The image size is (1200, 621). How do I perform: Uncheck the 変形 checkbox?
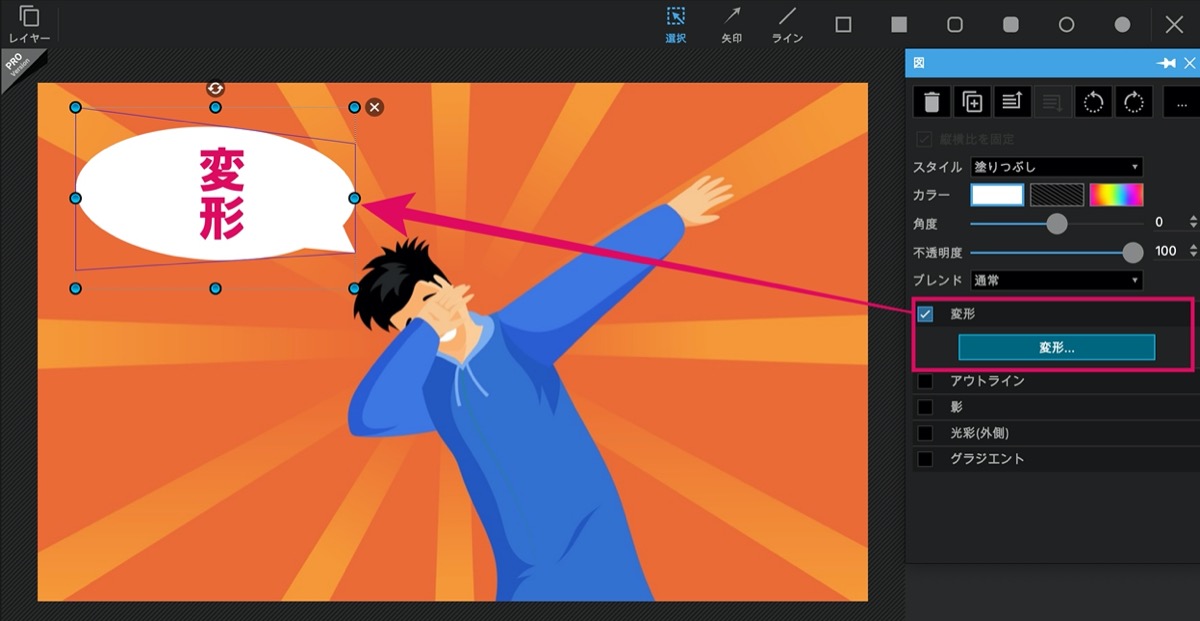tap(925, 314)
